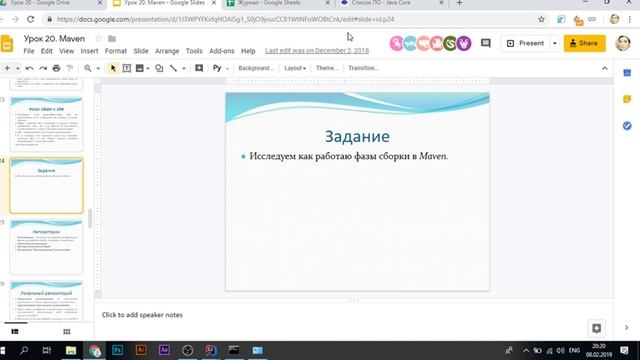Image resolution: width=640 pixels, height=360 pixels.
Task: Open the Present options dropdown arrow
Action: point(554,43)
